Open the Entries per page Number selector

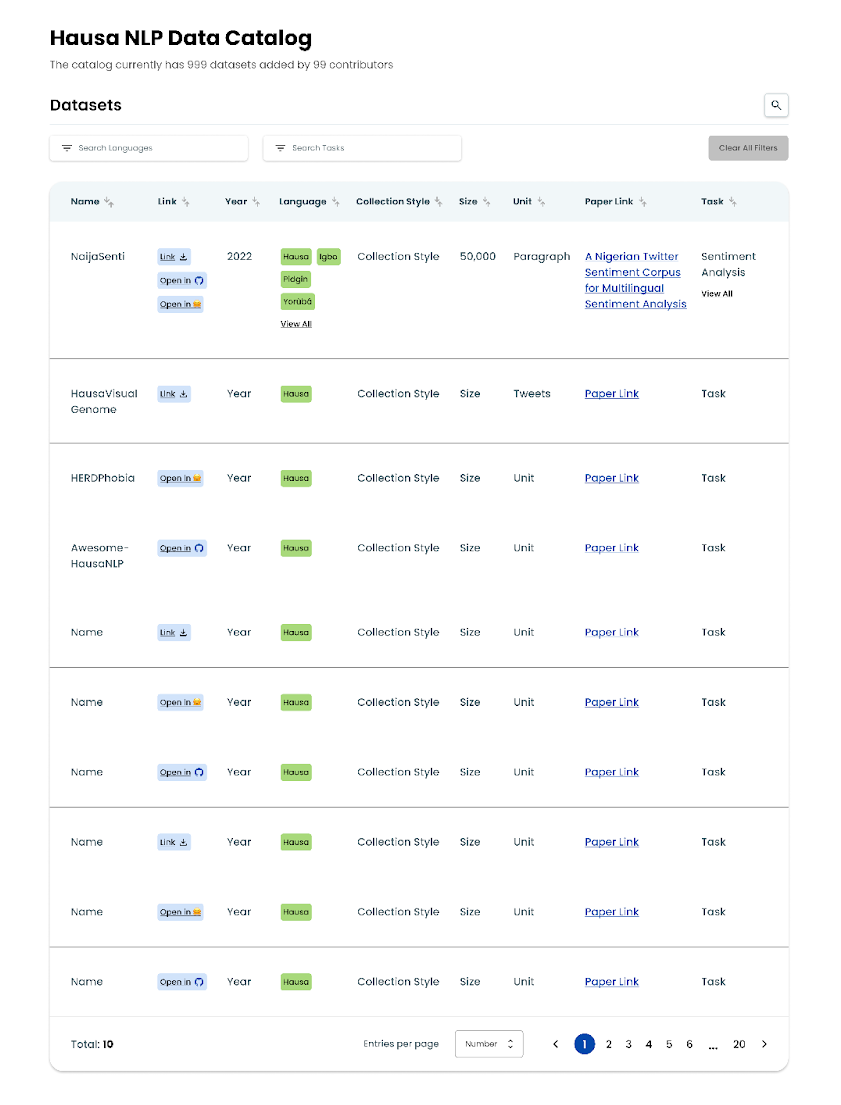coord(489,1043)
